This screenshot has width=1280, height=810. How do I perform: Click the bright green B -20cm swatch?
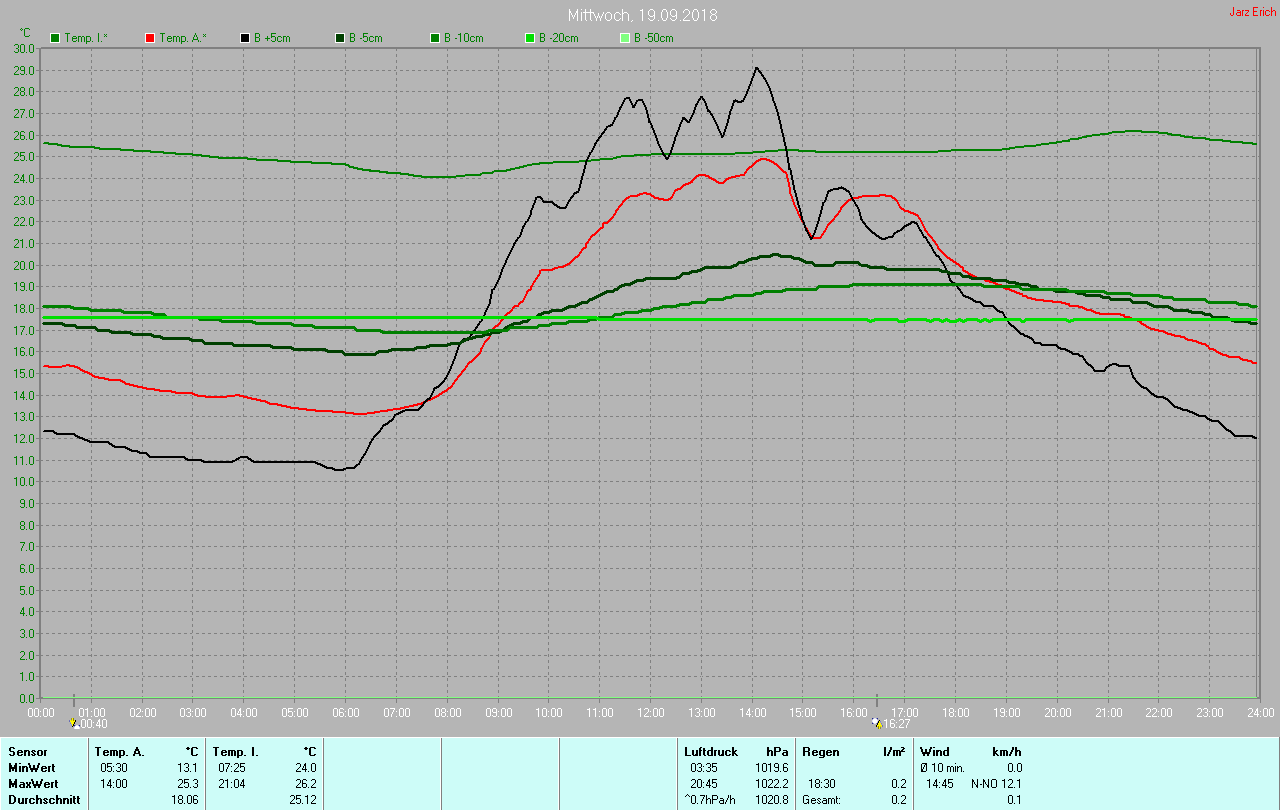pos(530,38)
